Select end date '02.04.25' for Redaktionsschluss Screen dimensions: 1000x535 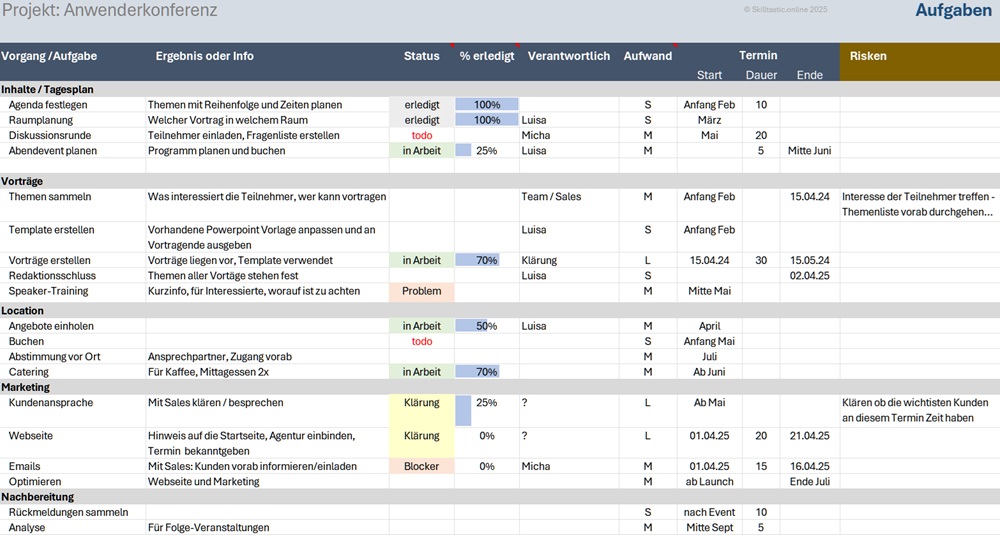tap(809, 275)
